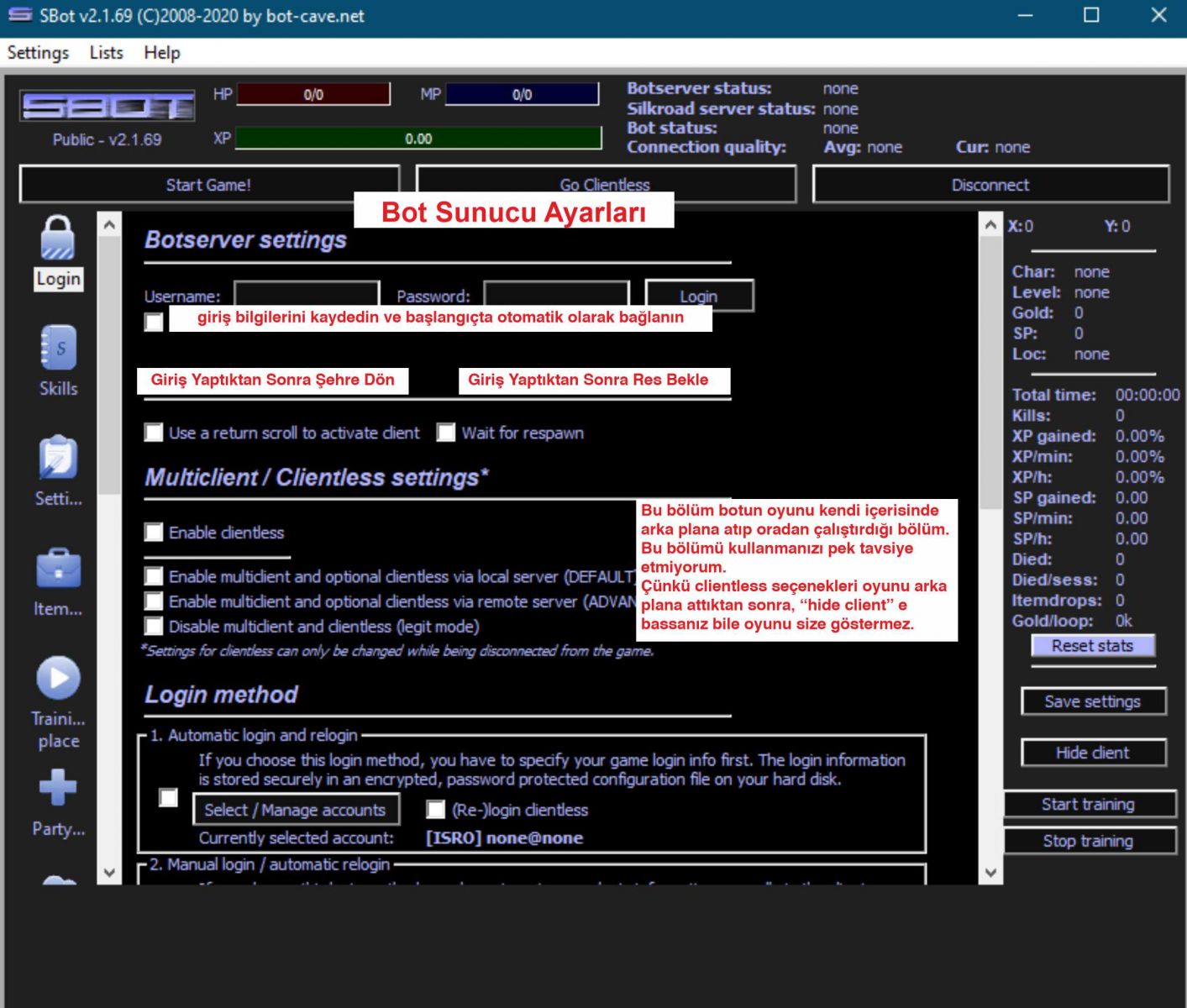
Task: Click the 'Stop training' button
Action: tap(1089, 841)
